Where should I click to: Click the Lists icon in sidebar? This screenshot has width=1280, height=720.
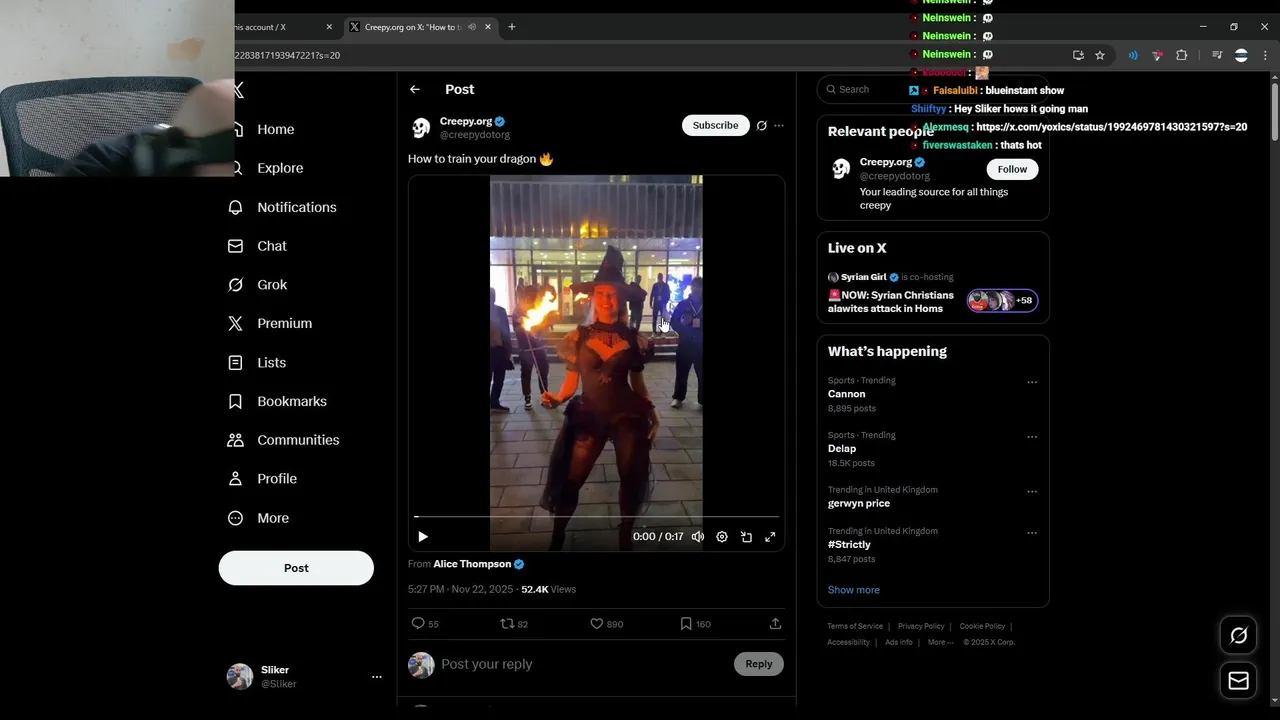(236, 363)
